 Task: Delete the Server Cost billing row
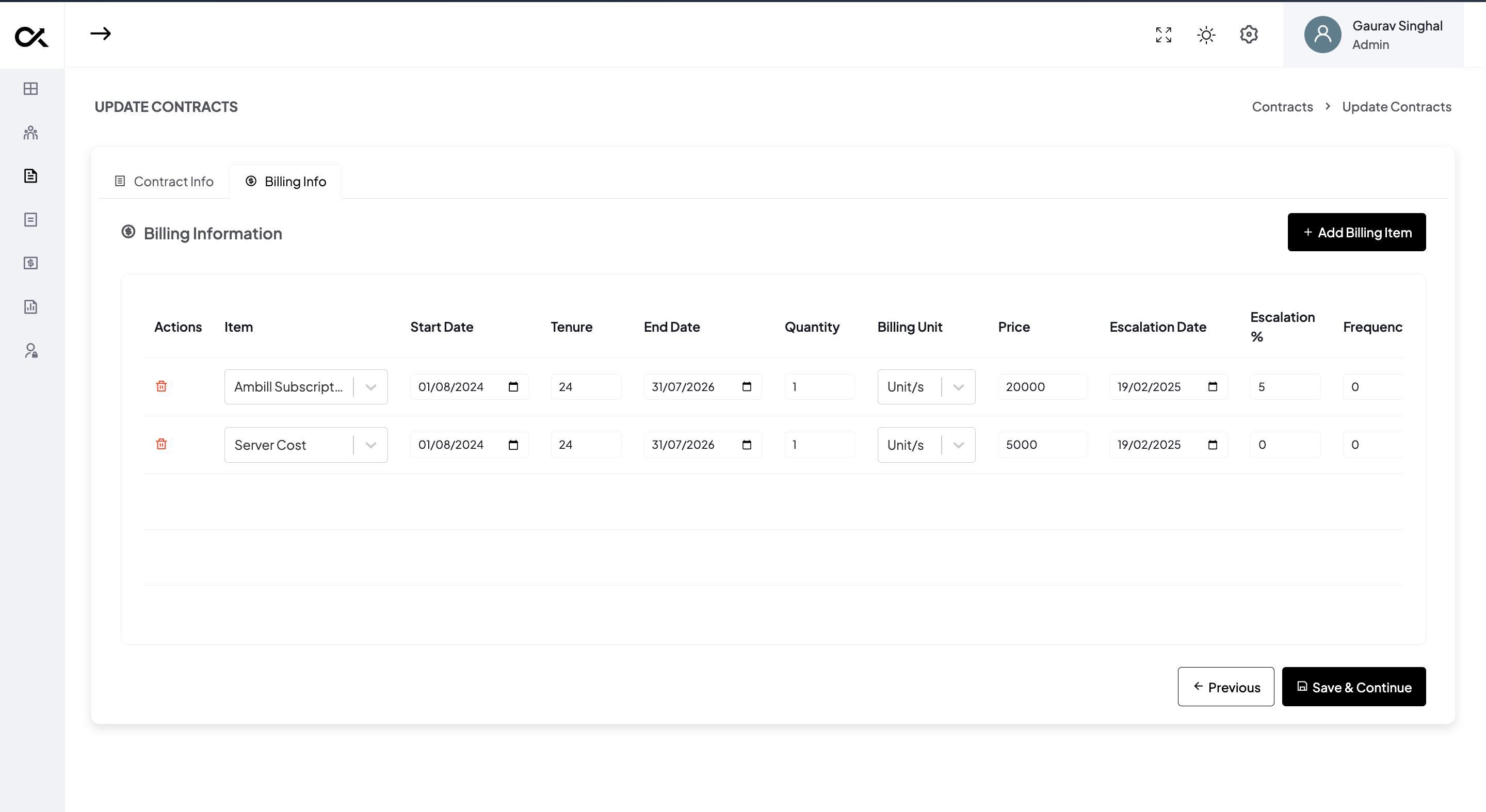pos(161,444)
